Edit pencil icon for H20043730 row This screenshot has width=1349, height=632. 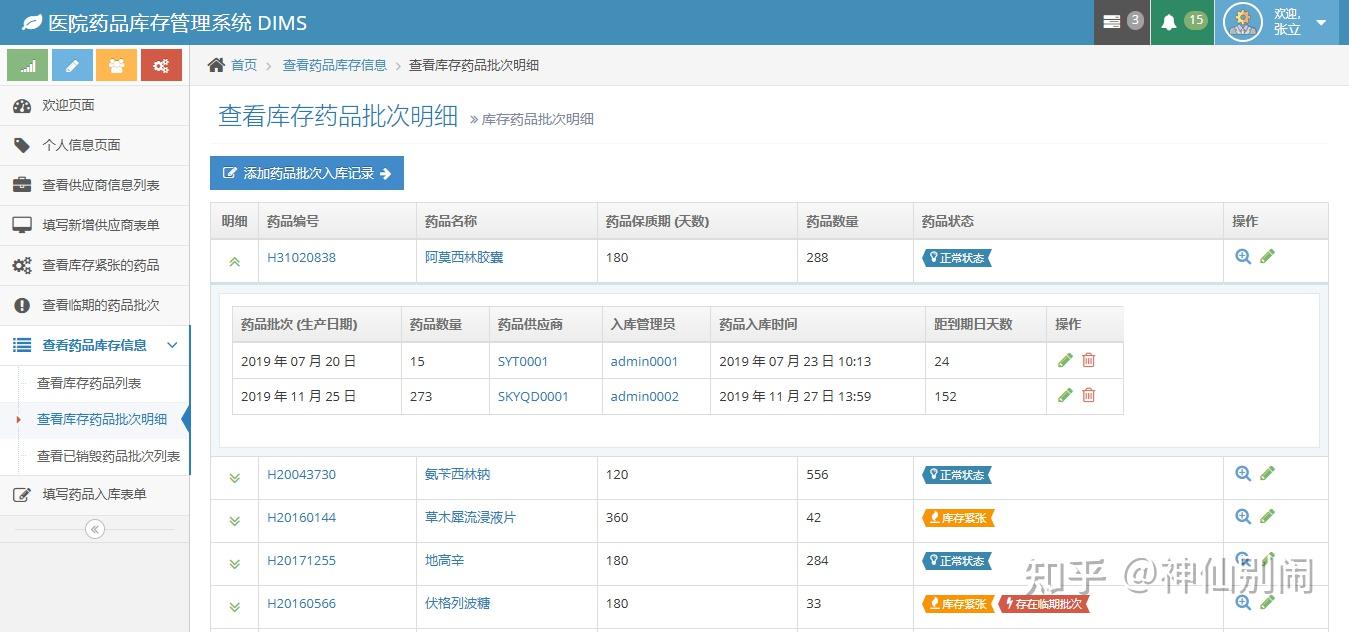(1267, 473)
